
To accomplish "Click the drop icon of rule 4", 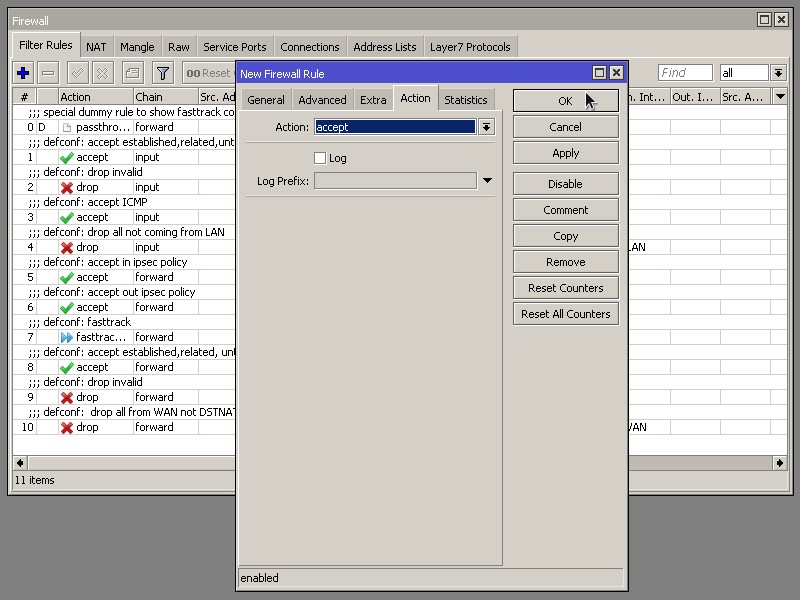I will coord(67,247).
